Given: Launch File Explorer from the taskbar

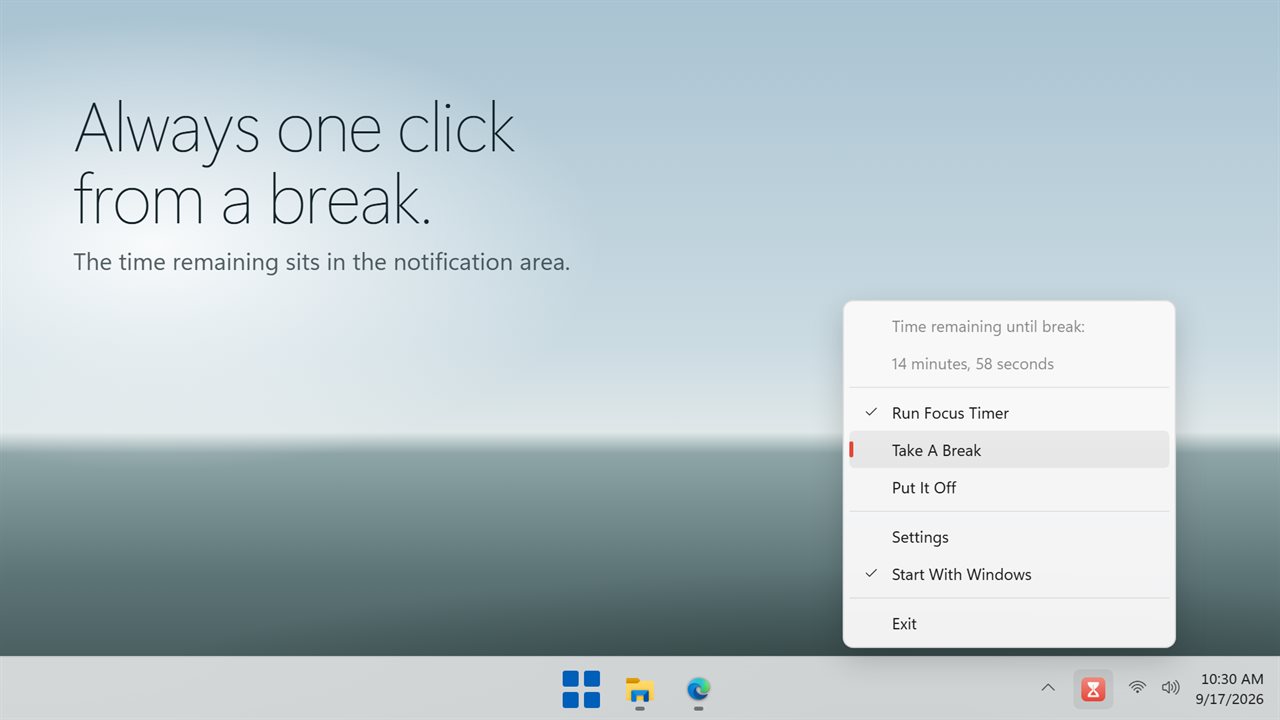Looking at the screenshot, I should pos(639,689).
